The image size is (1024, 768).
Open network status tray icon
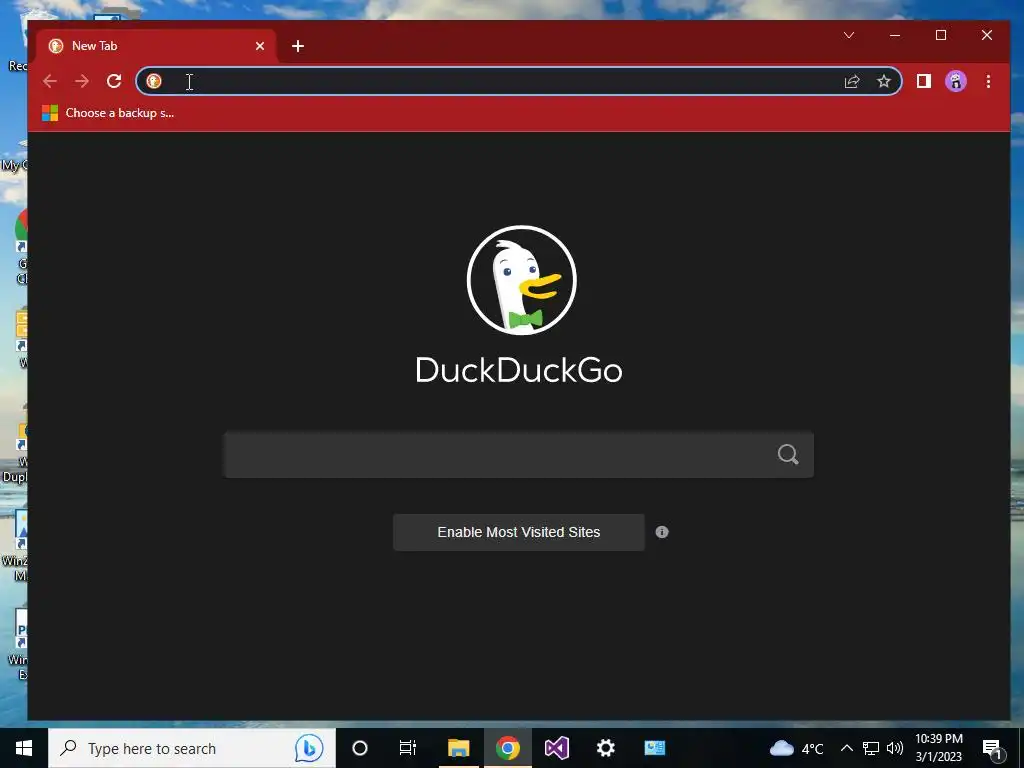coord(871,748)
